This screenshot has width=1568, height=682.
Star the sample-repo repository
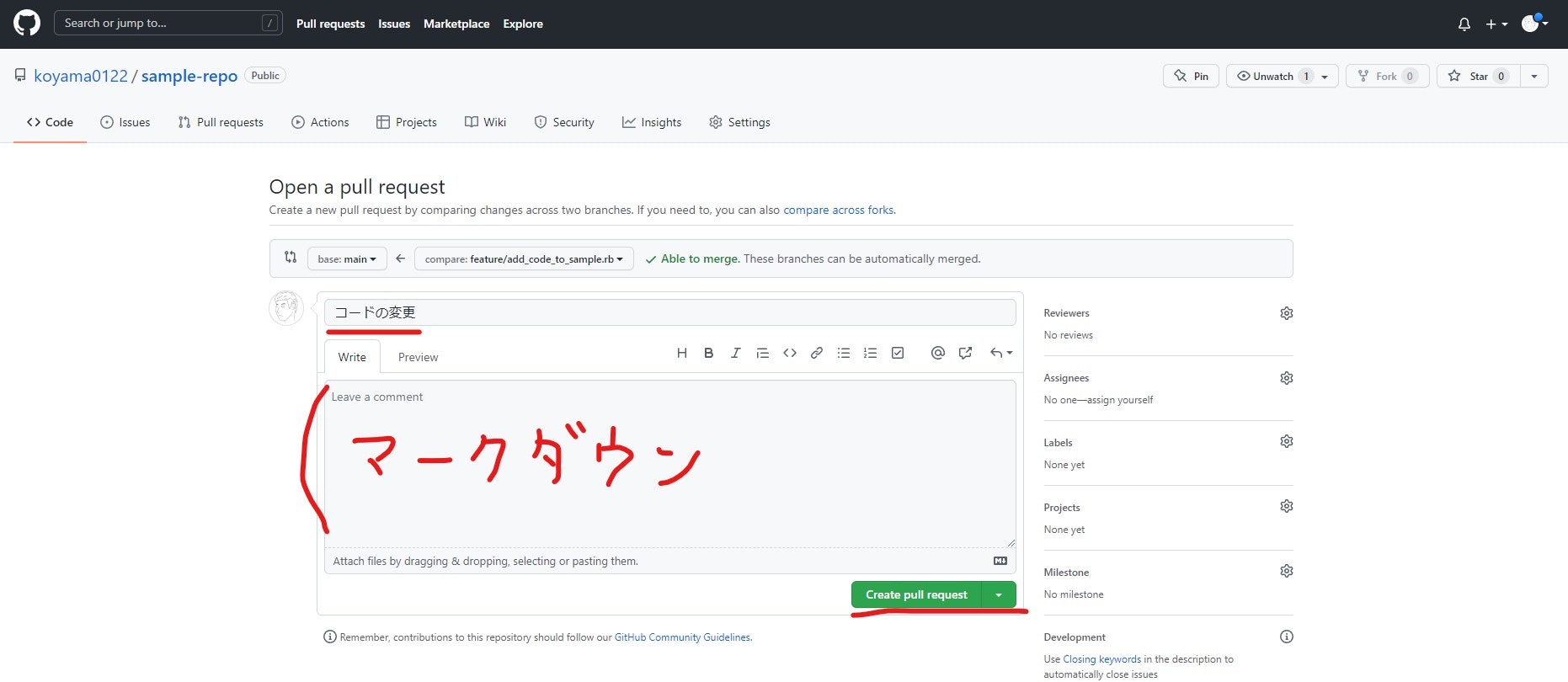(x=1478, y=76)
